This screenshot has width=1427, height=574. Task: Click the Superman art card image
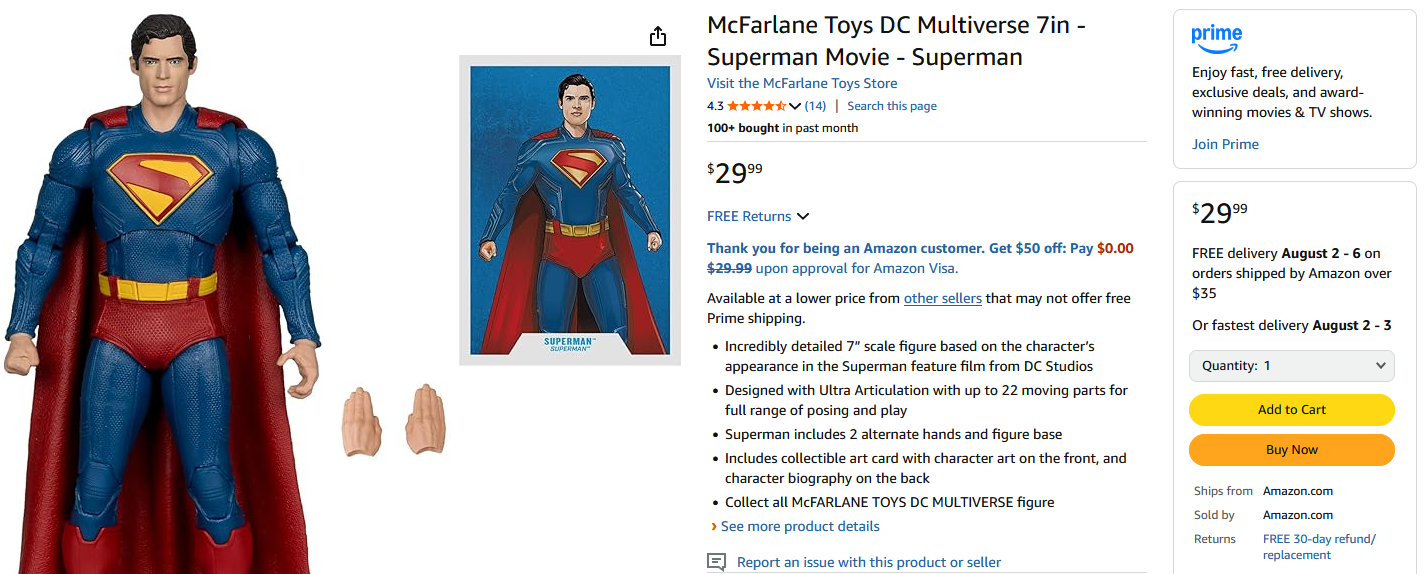[x=569, y=210]
